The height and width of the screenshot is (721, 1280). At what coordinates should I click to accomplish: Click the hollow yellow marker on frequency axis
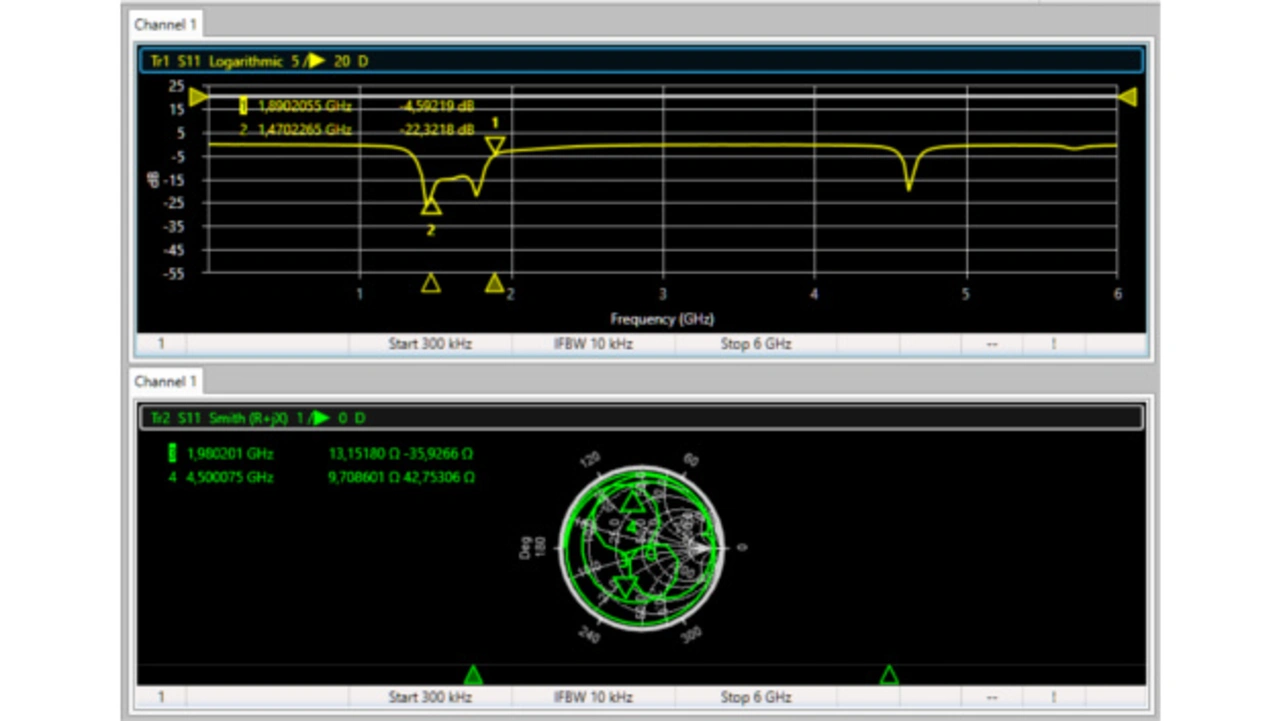coord(431,283)
